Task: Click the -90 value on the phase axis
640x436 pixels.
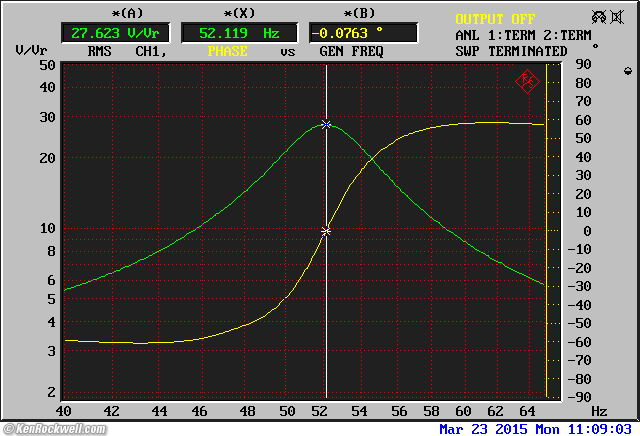Action: point(579,397)
